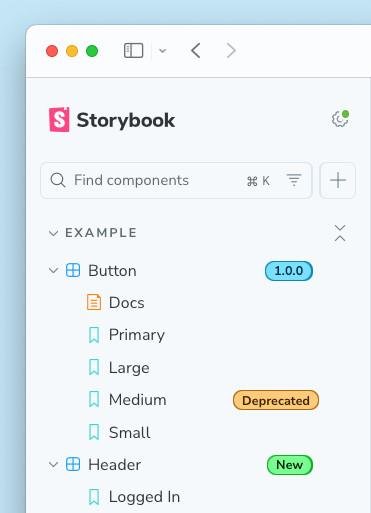Image resolution: width=371 pixels, height=513 pixels.
Task: Open the settings gear with green dot
Action: (340, 119)
